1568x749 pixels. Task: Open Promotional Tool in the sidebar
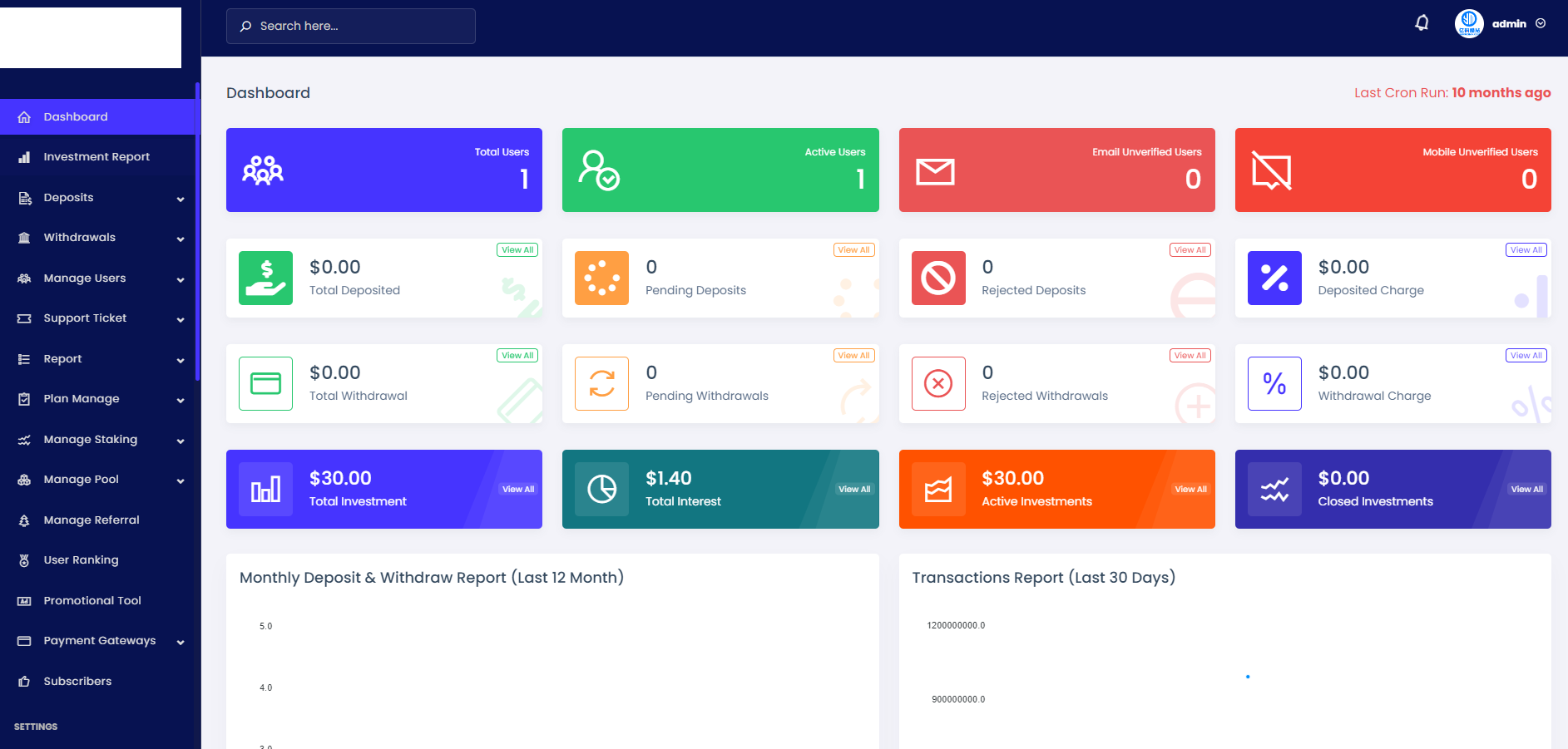(x=98, y=600)
